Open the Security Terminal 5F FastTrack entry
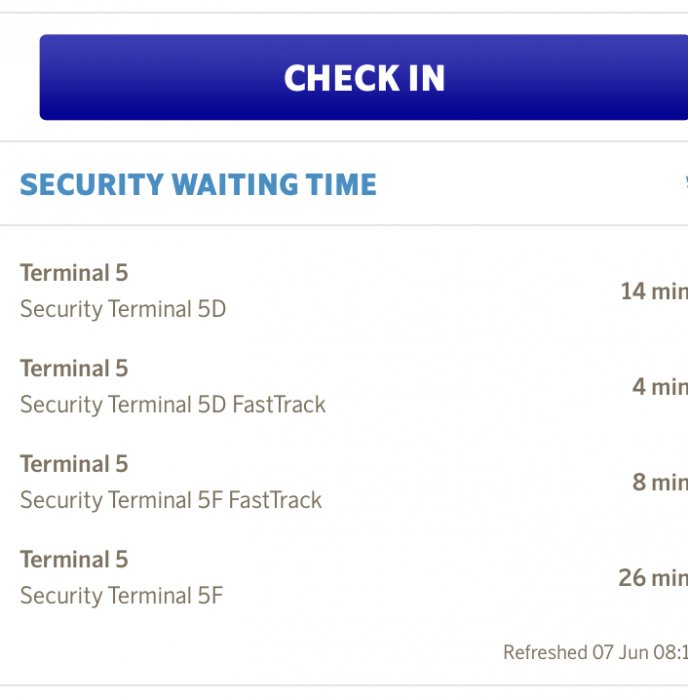Viewport: 688px width, 700px height. point(171,500)
